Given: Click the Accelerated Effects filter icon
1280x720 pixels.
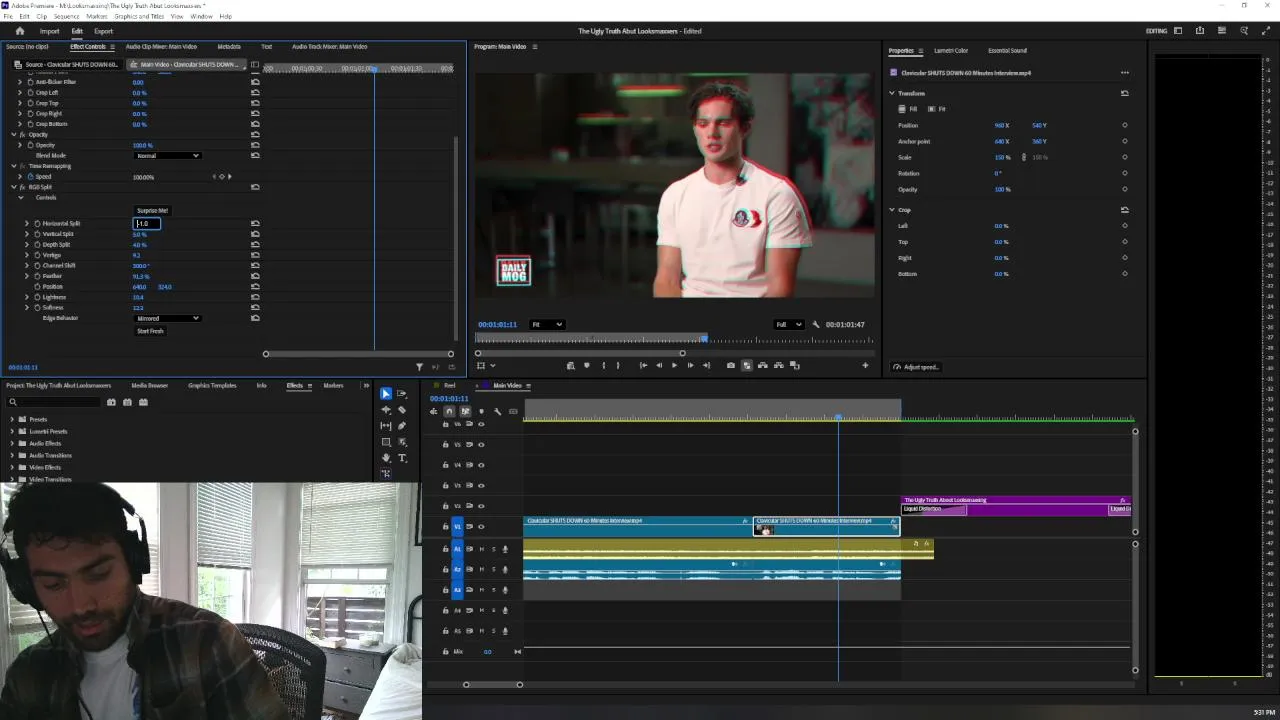Looking at the screenshot, I should pos(111,402).
